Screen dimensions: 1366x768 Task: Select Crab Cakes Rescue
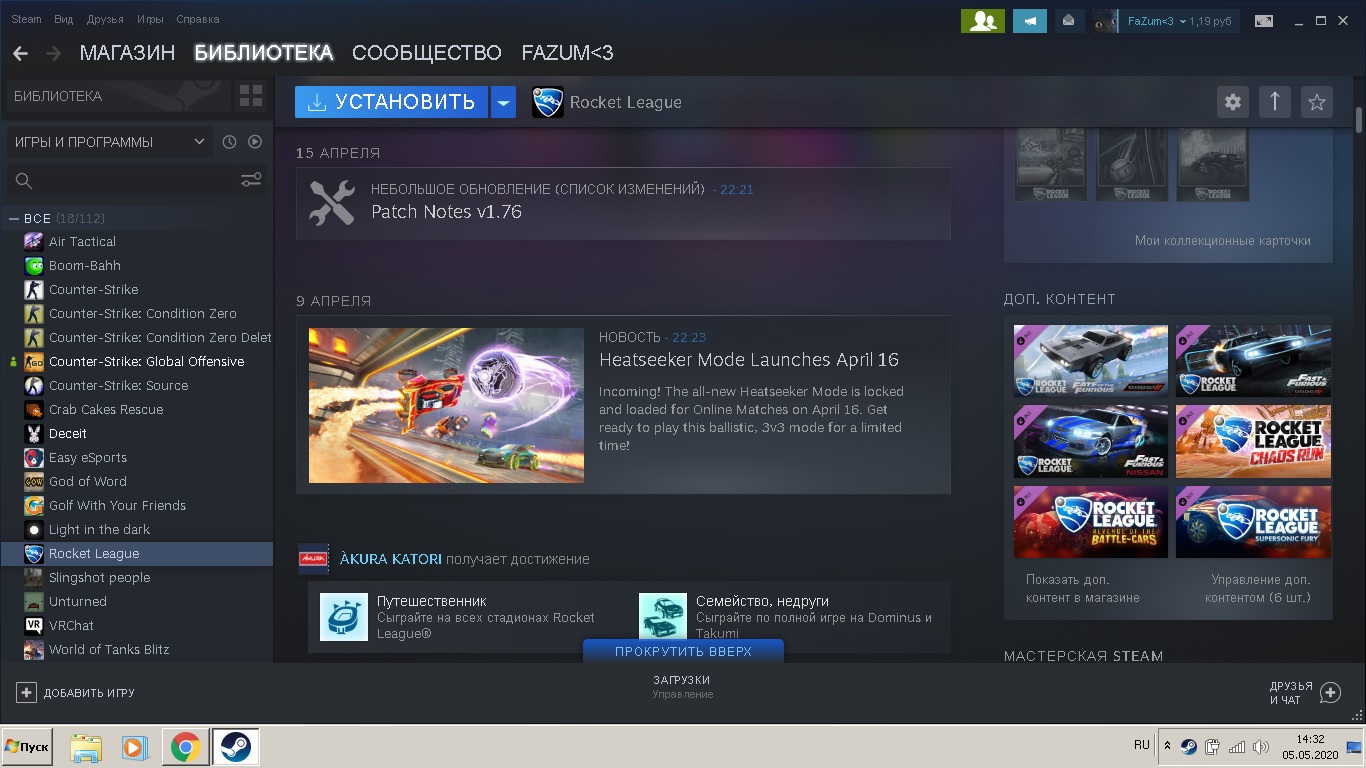[x=137, y=409]
